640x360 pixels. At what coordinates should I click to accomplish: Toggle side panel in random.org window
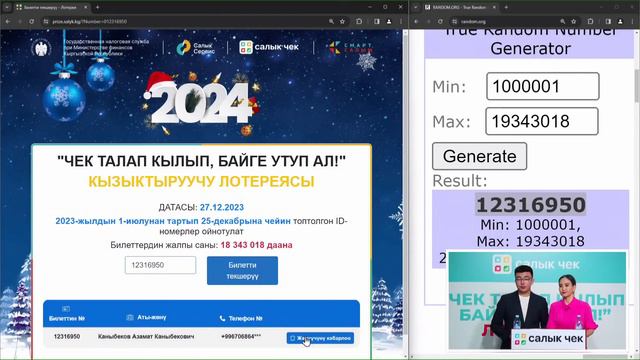click(x=608, y=21)
